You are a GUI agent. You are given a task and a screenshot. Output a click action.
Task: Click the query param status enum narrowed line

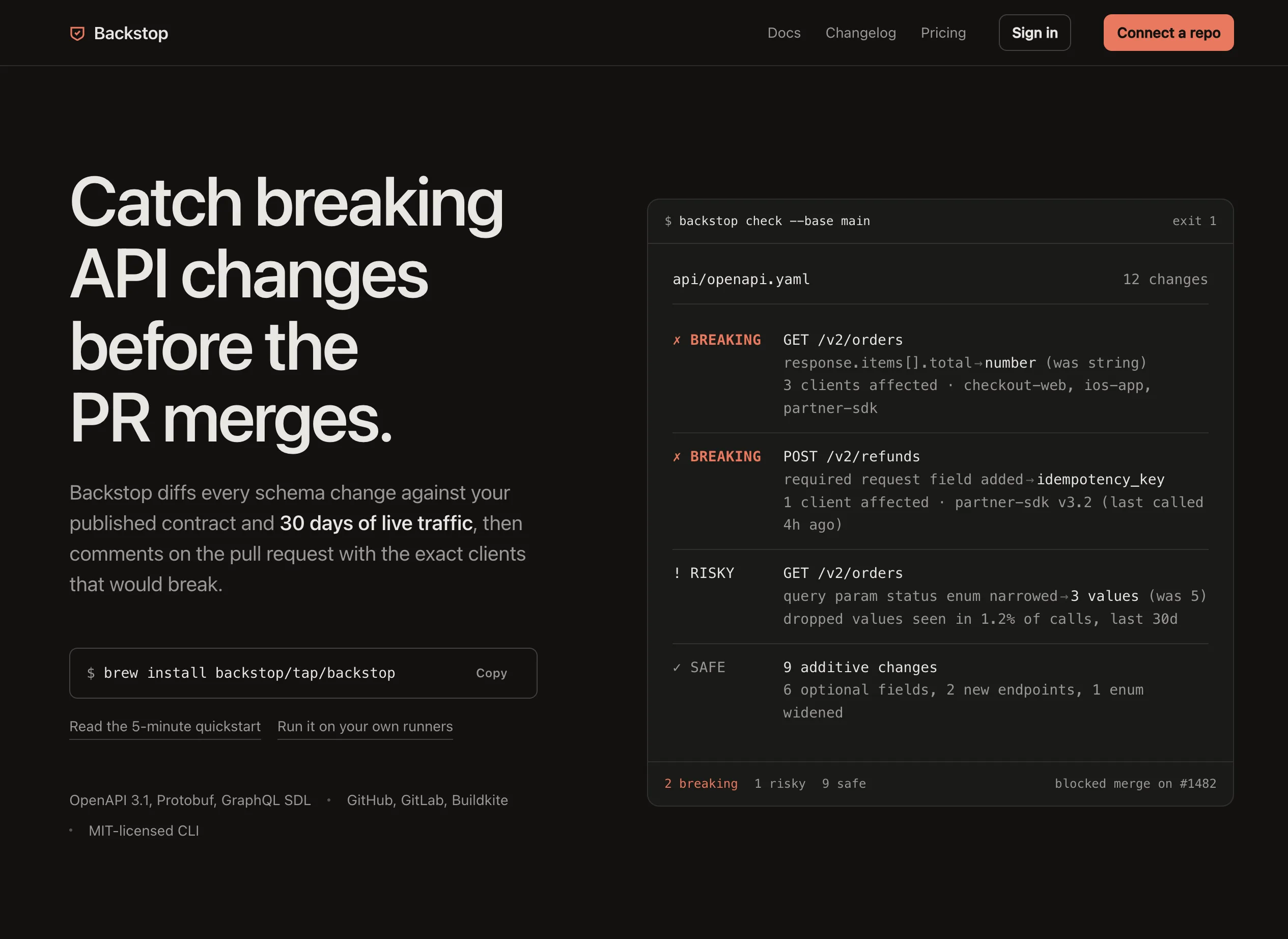[x=995, y=596]
